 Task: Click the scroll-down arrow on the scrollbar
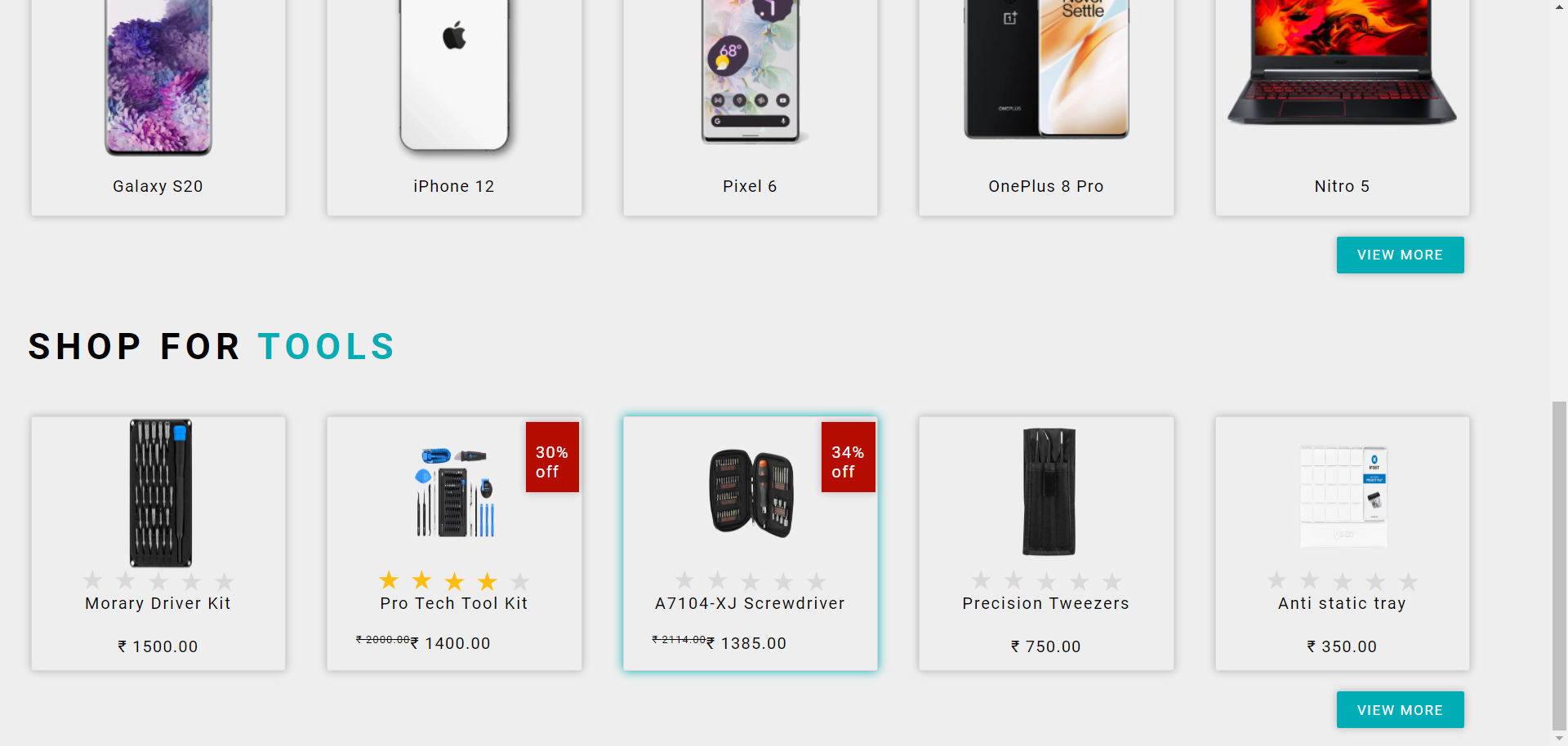pyautogui.click(x=1560, y=739)
